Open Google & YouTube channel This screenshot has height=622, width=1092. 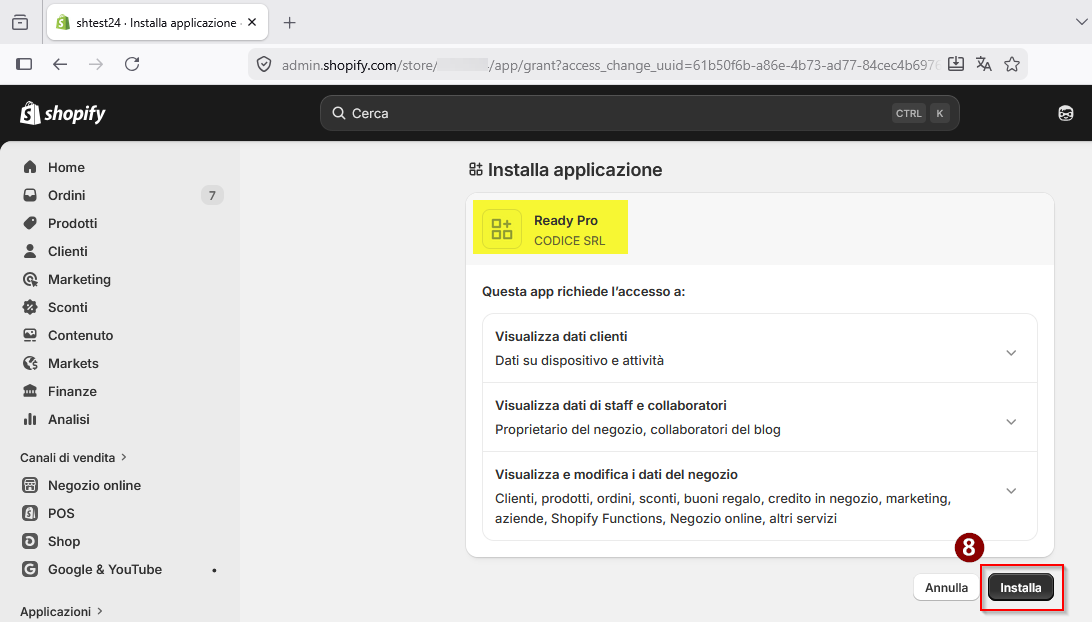[x=104, y=569]
